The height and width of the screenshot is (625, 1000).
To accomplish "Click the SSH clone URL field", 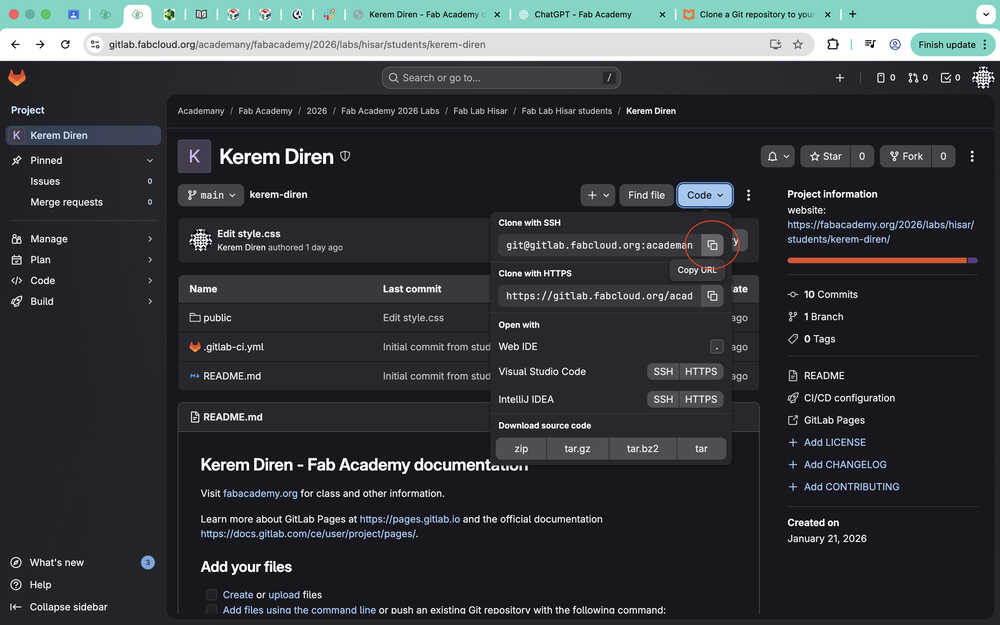I will click(x=599, y=245).
